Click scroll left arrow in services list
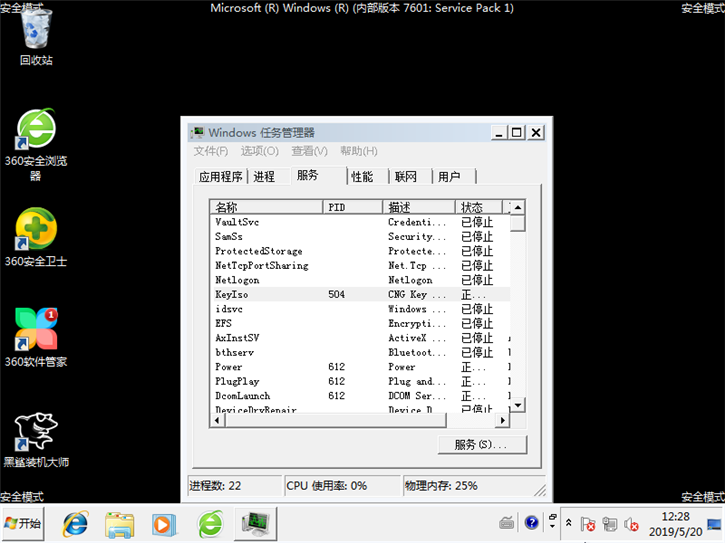 pos(217,420)
